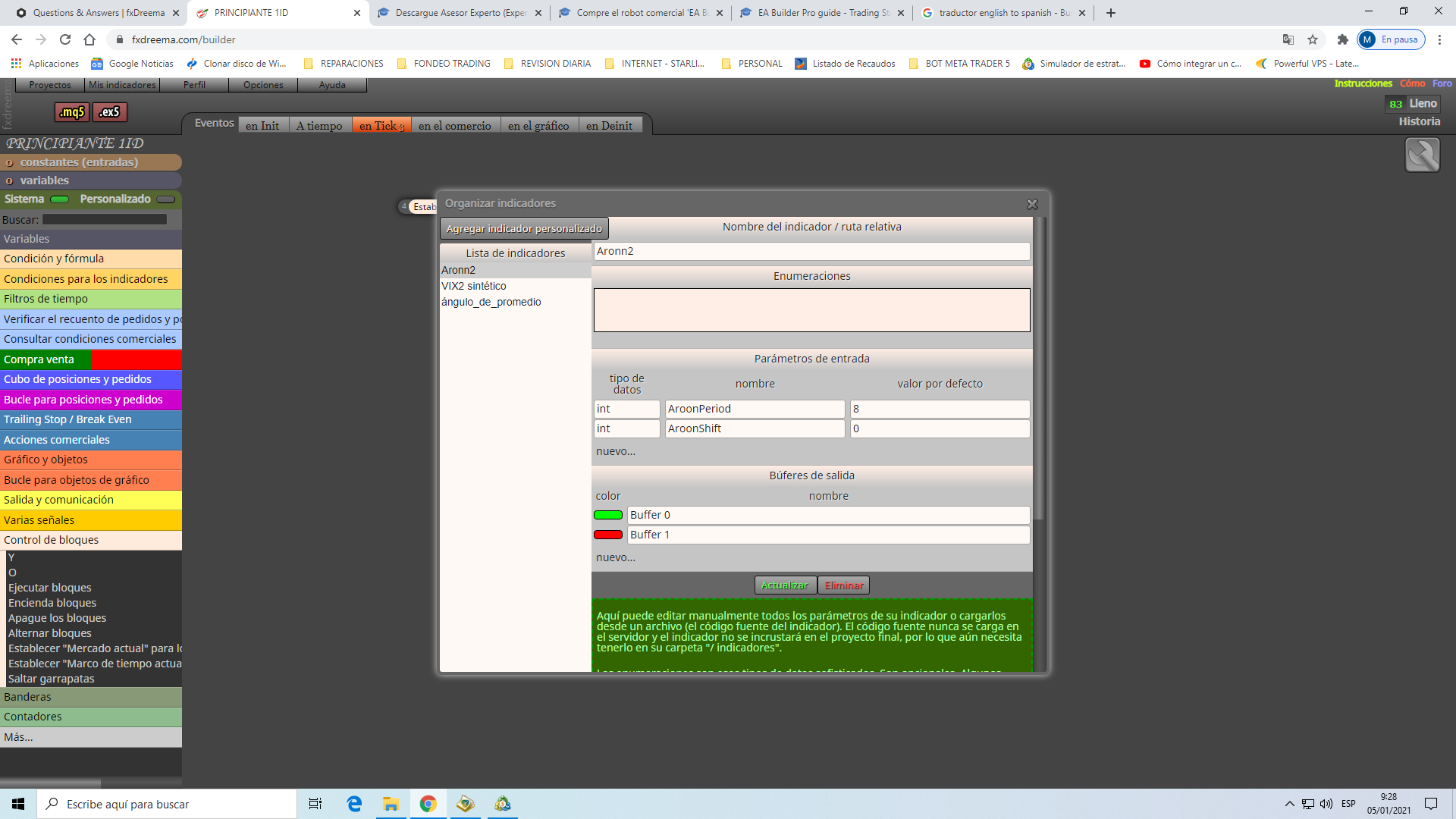Click Agregar indicador personalizado button
The width and height of the screenshot is (1456, 819).
click(x=524, y=228)
